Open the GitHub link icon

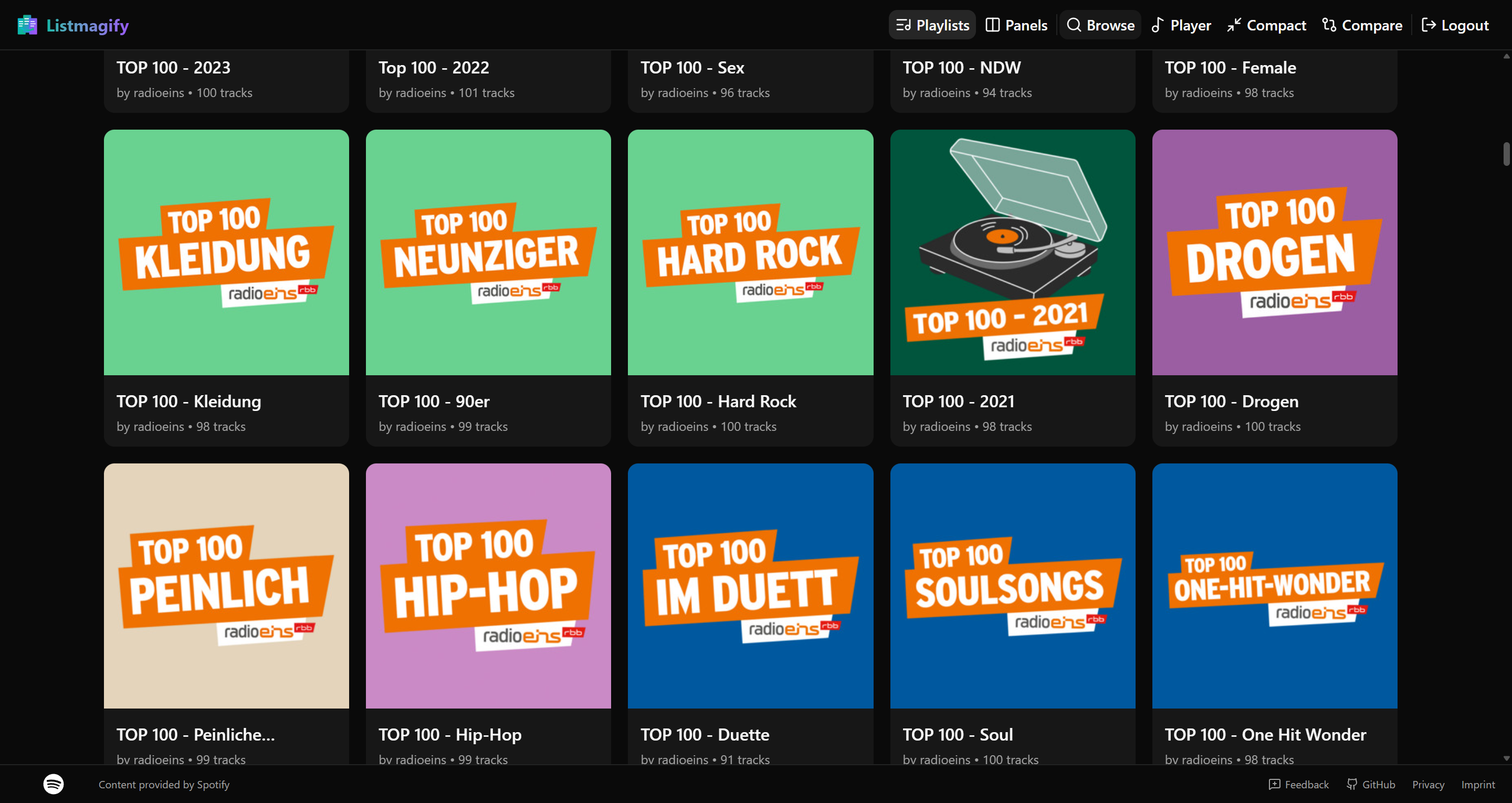[1352, 784]
